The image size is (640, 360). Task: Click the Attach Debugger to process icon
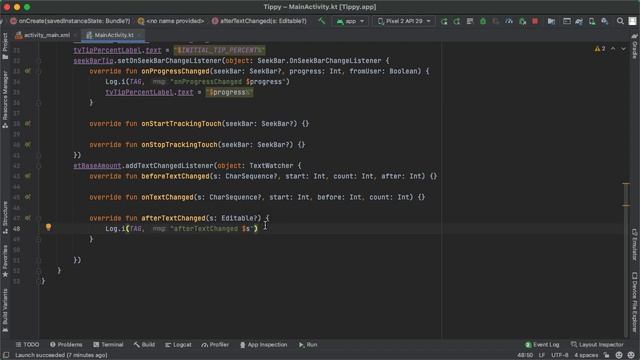click(522, 21)
